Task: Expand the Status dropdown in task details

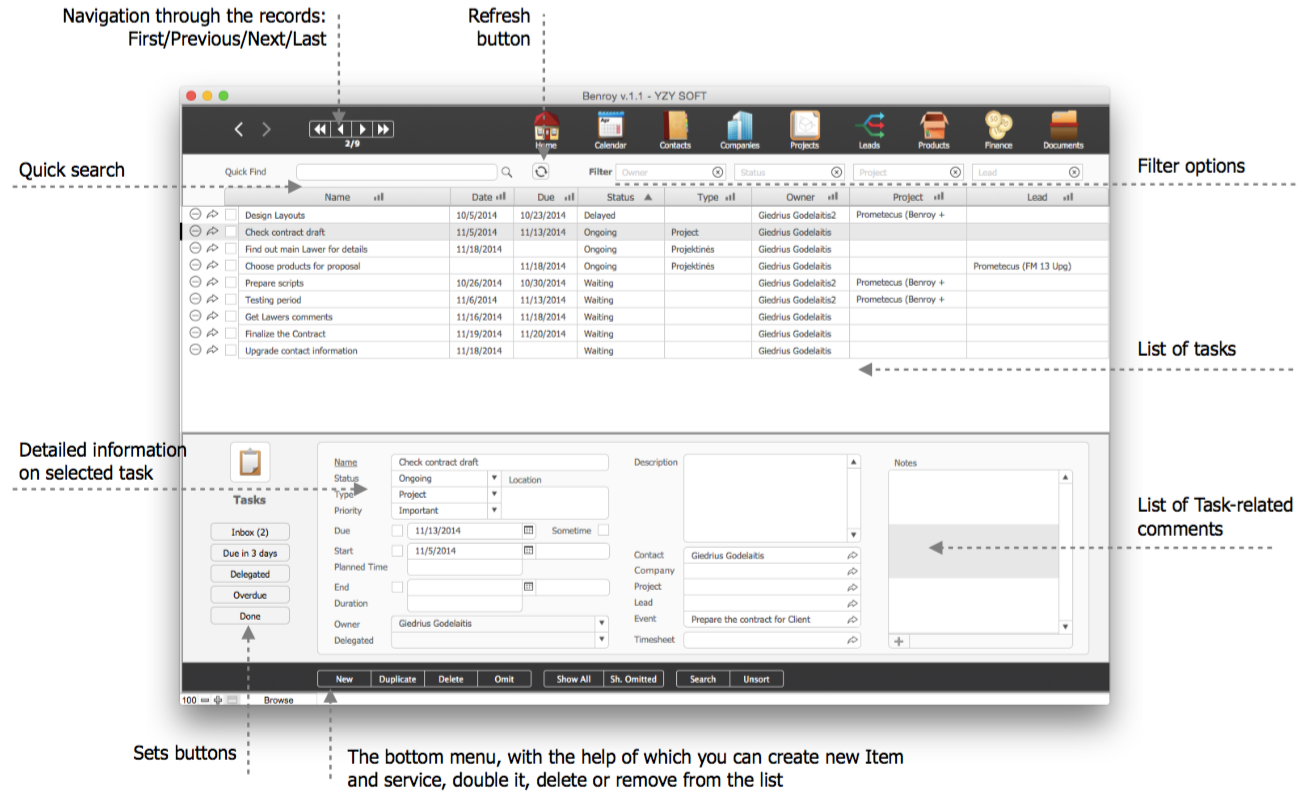Action: pos(494,479)
